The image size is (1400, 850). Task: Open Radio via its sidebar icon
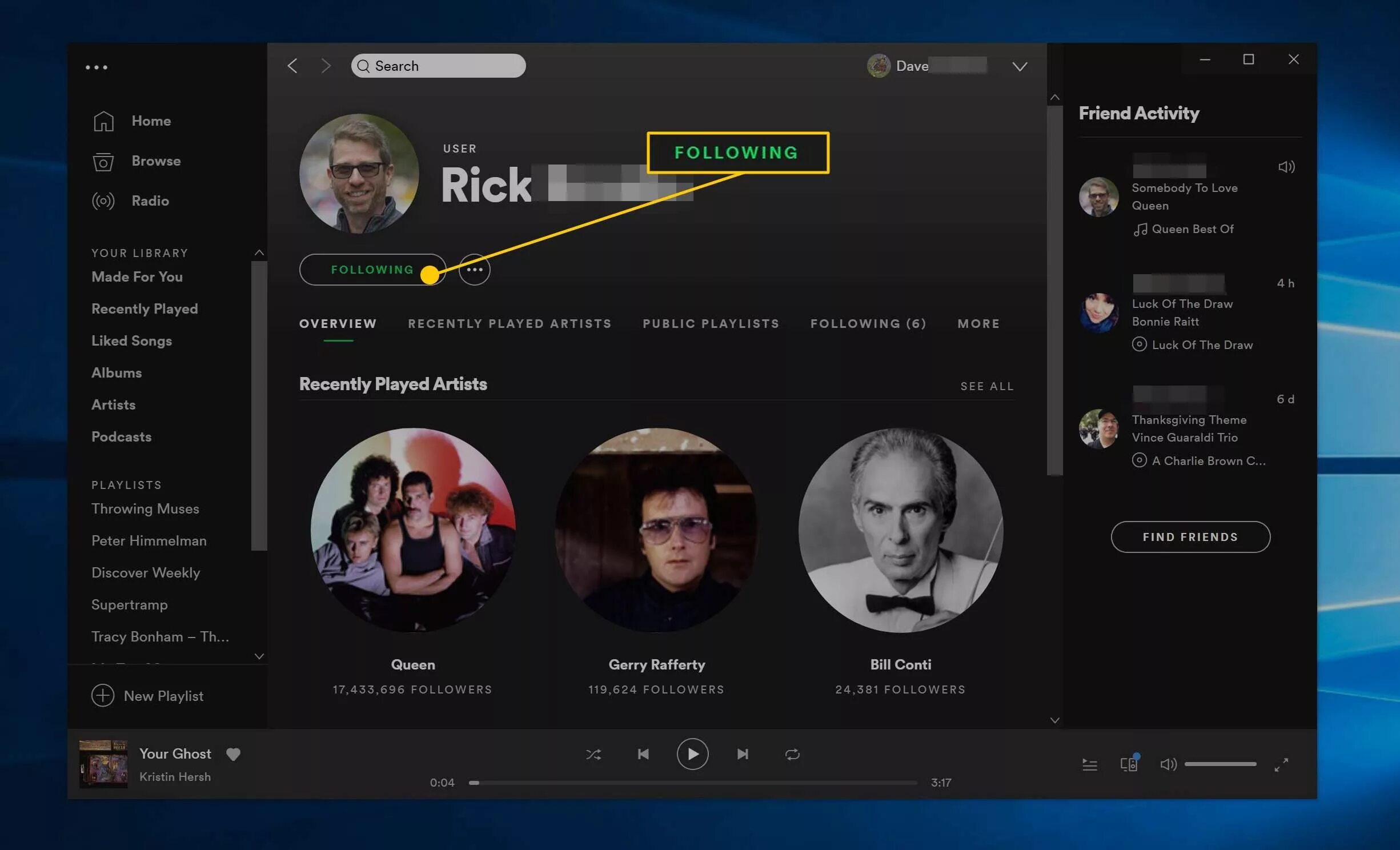click(103, 201)
